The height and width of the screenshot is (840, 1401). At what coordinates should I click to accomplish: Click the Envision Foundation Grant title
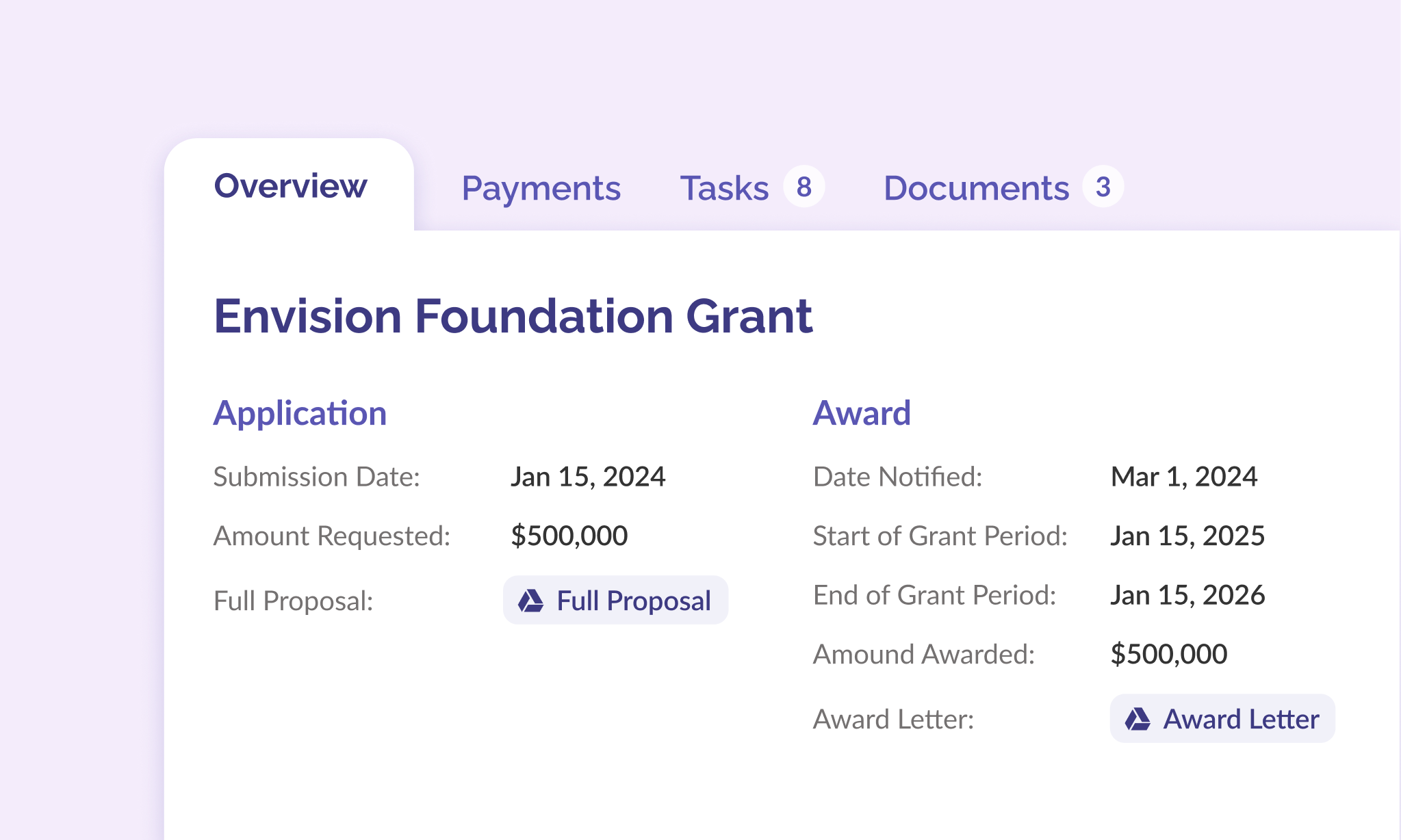pyautogui.click(x=513, y=316)
